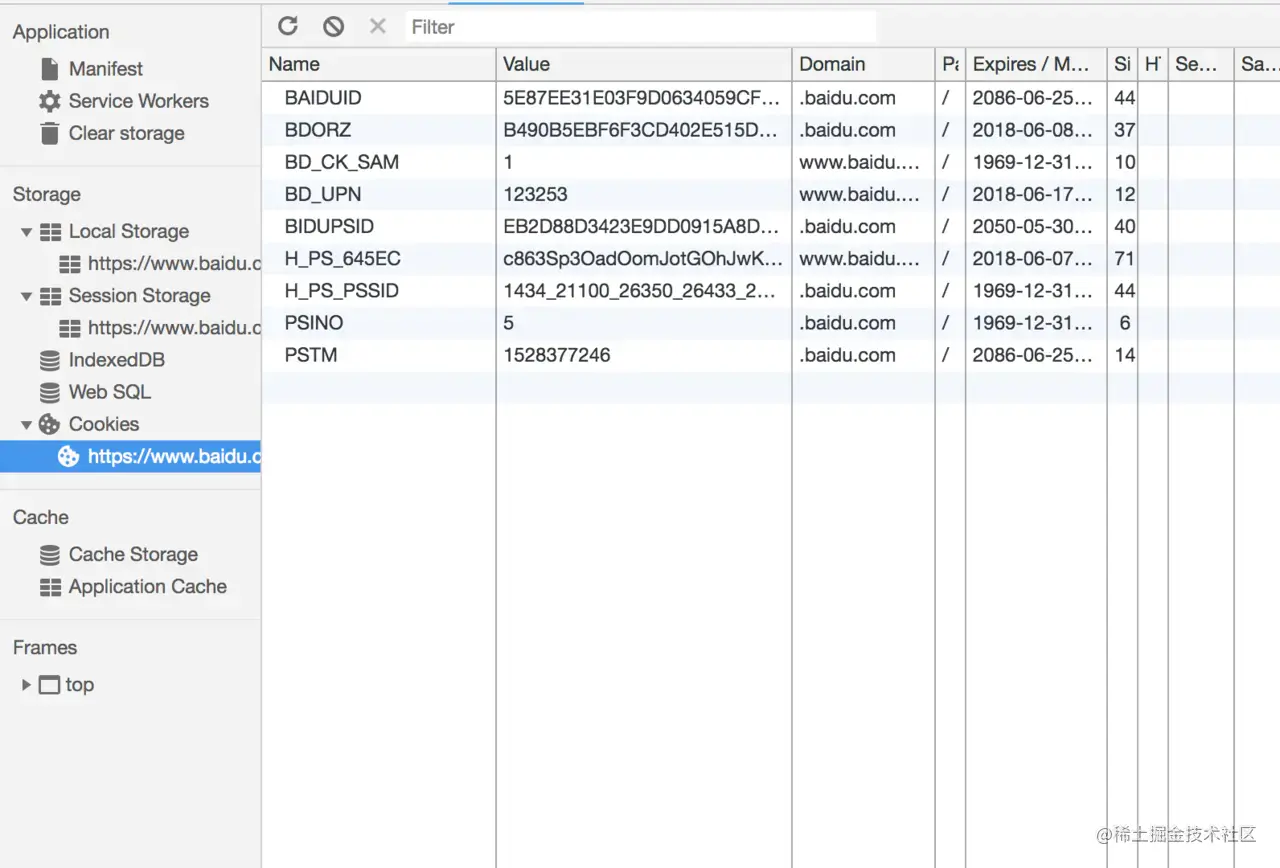
Task: Open Clear storage section
Action: [127, 133]
